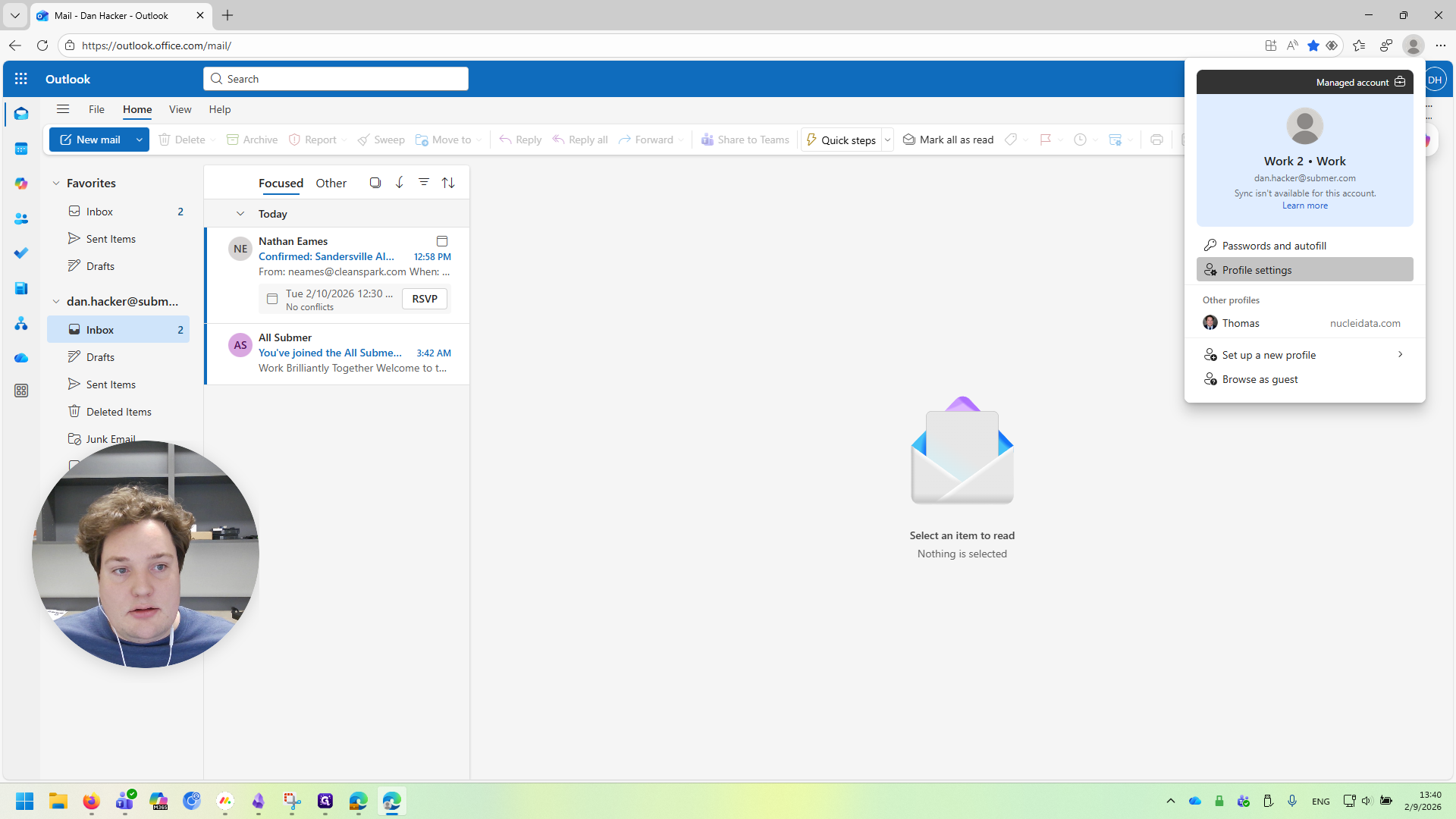Collapse the Favorites folder group
The width and height of the screenshot is (1456, 819).
[x=56, y=184]
